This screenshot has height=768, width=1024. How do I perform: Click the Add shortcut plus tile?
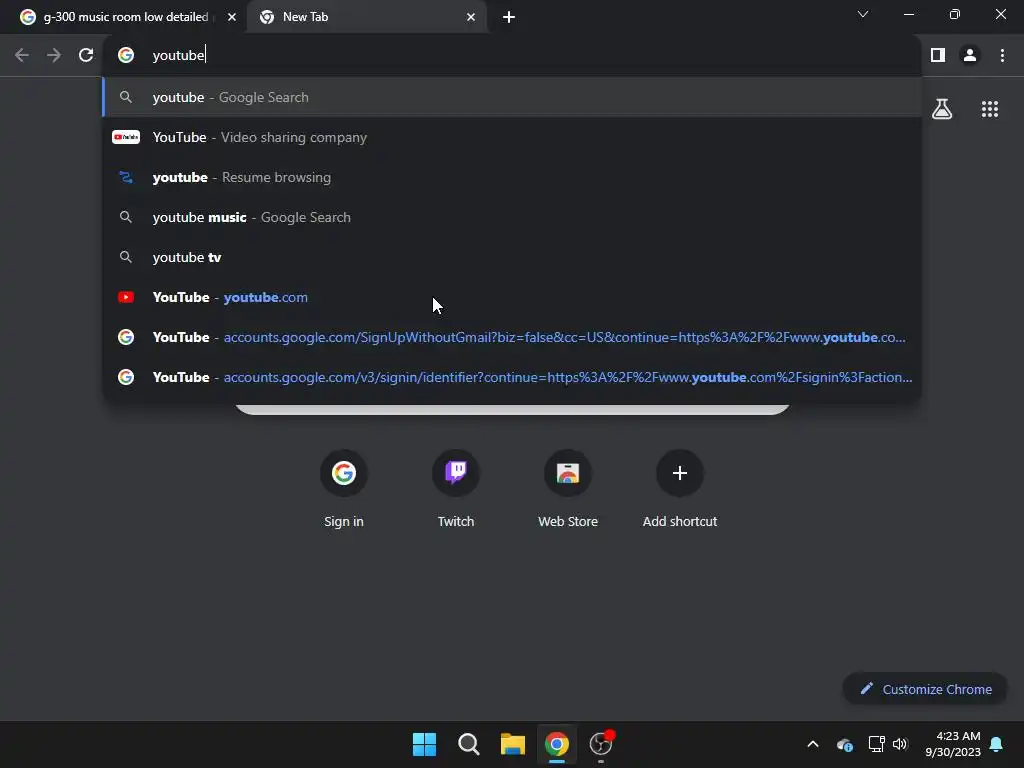click(680, 488)
